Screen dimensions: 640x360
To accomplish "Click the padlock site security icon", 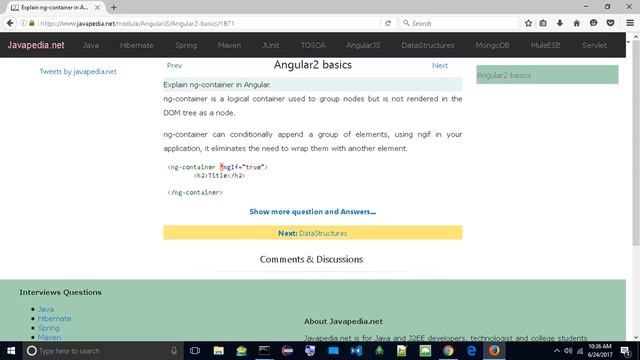I will (32, 23).
